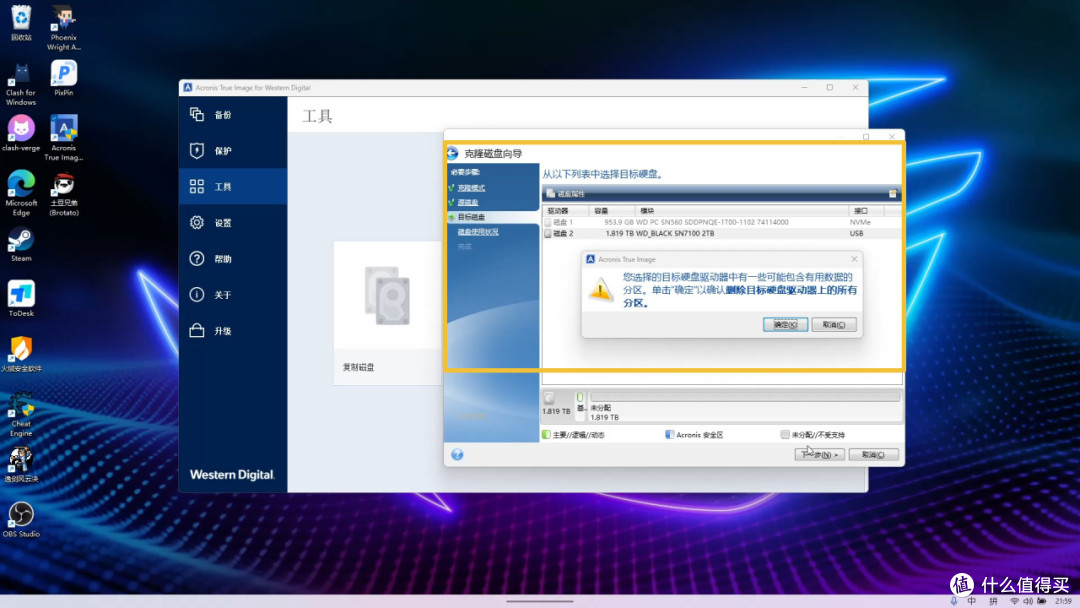Open Acronis True Image desktop shortcut
This screenshot has height=608, width=1080.
pos(63,138)
